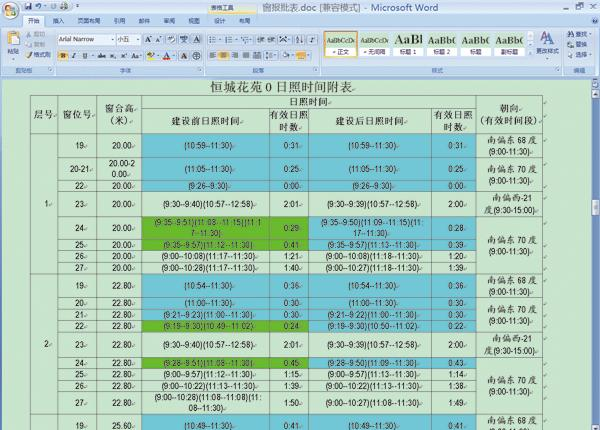Open Asian layout options
This screenshot has height=430, width=600.
coord(284,39)
